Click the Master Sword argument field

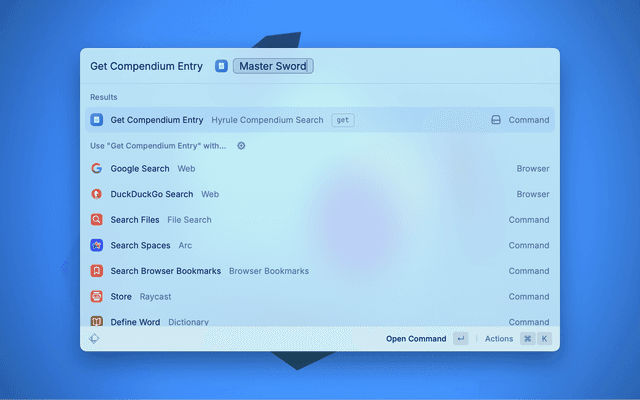click(x=273, y=66)
